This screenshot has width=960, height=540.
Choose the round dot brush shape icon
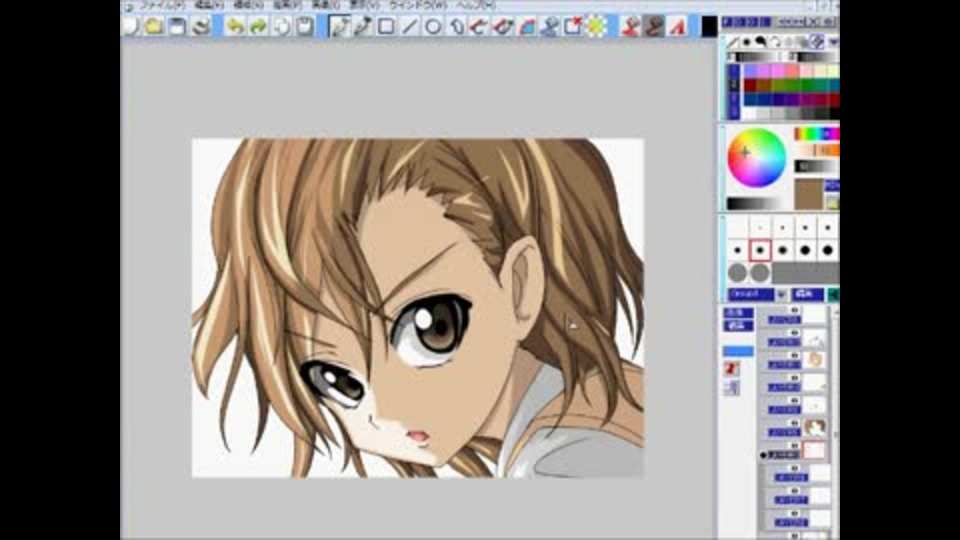point(746,42)
